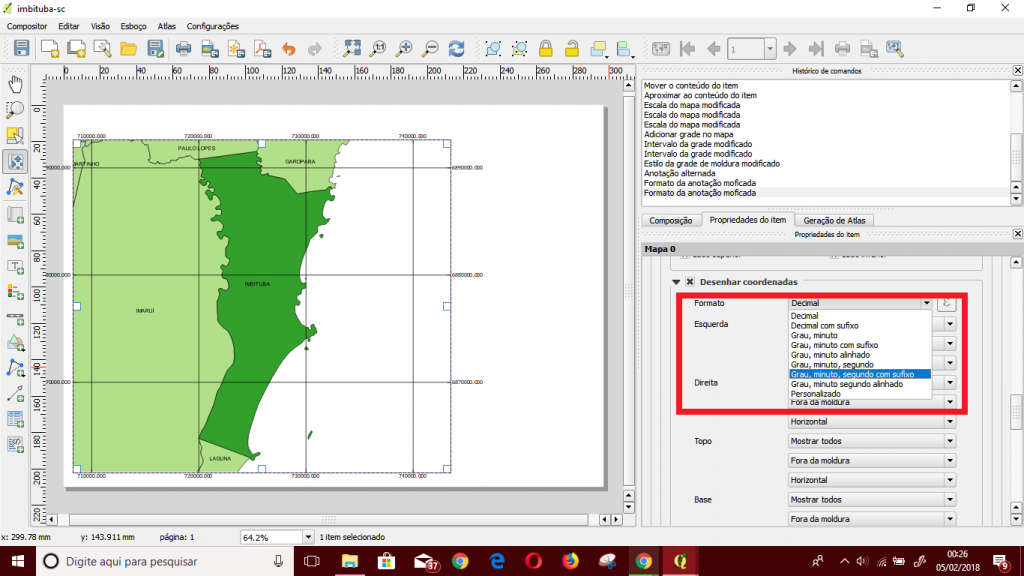Toggle the Desenhar coordenadas checkbox
The image size is (1024, 576).
[x=690, y=282]
